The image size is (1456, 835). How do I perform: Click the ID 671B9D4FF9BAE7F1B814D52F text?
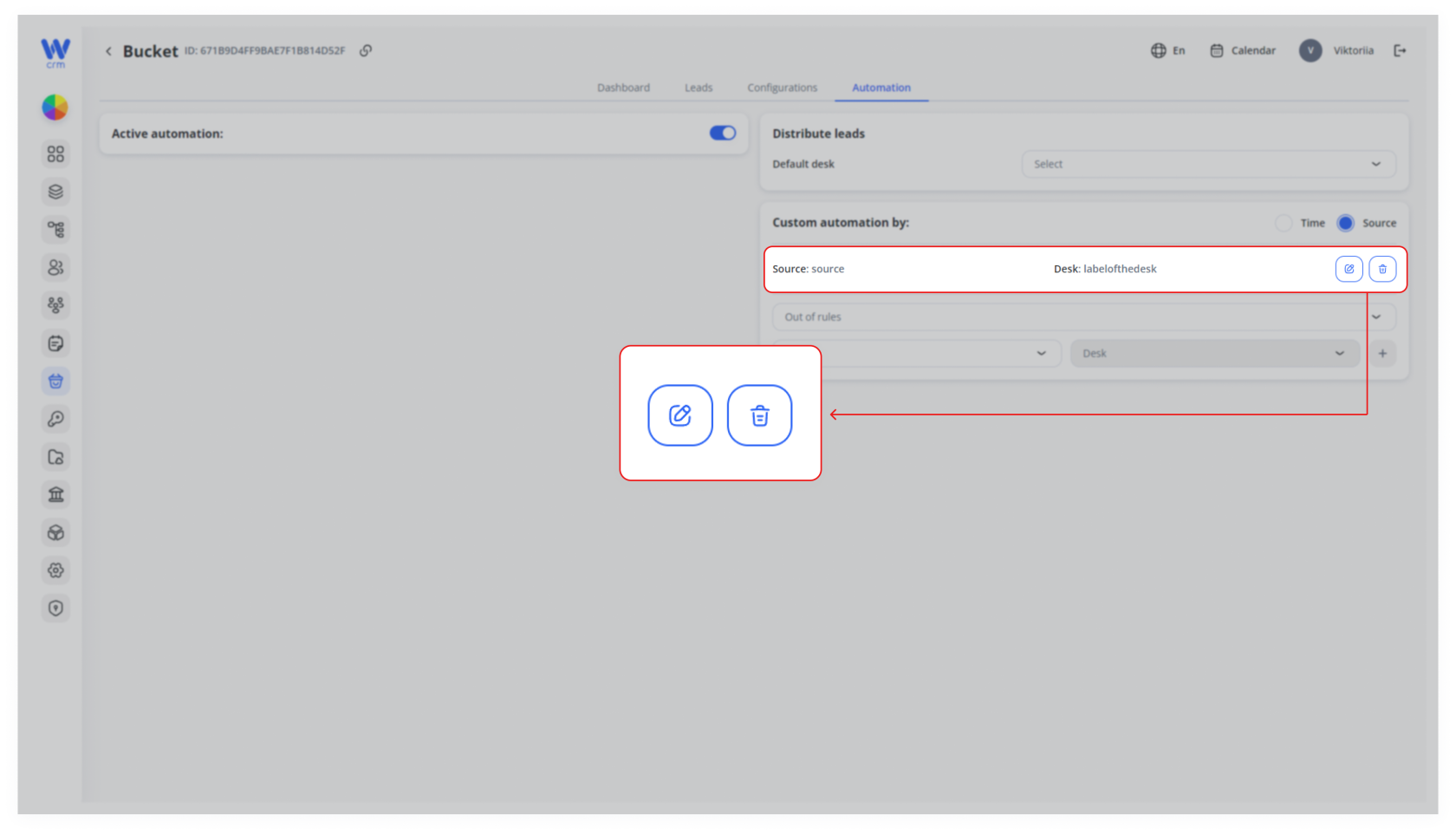264,51
